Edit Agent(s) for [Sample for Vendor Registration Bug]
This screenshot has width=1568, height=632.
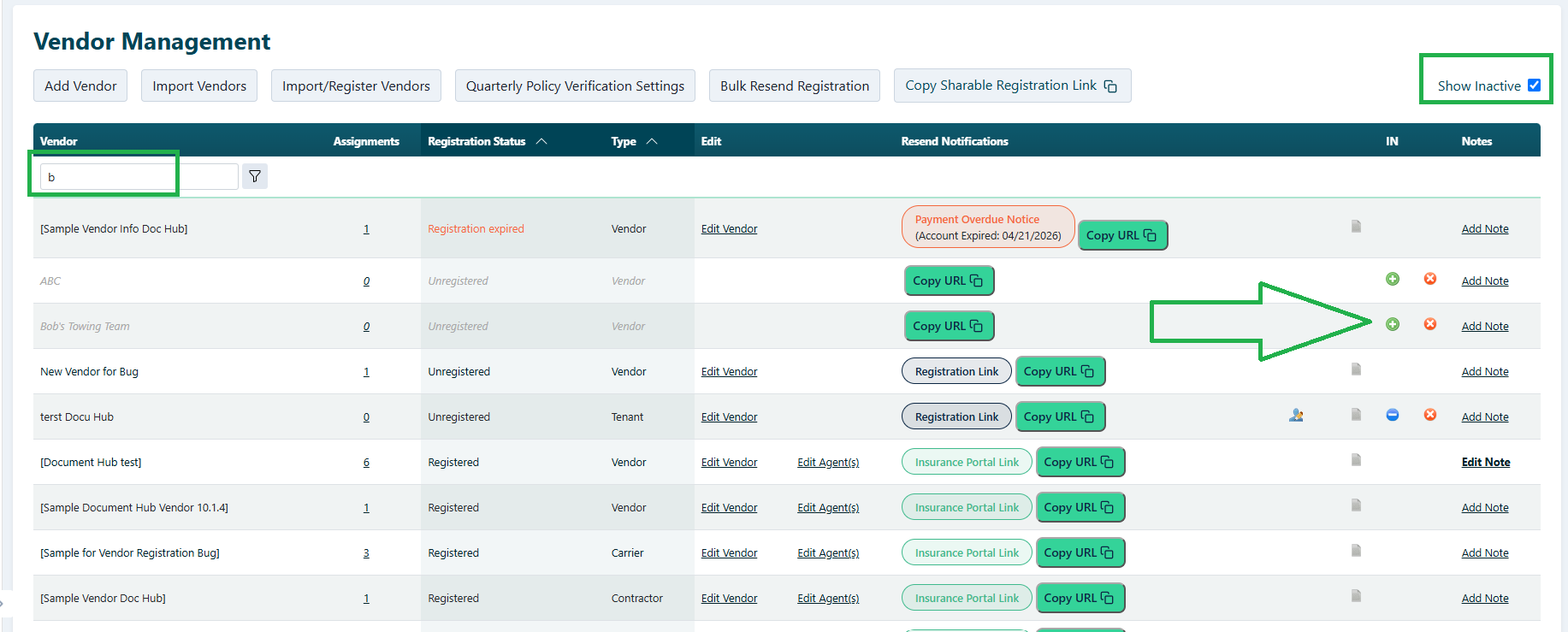point(828,552)
